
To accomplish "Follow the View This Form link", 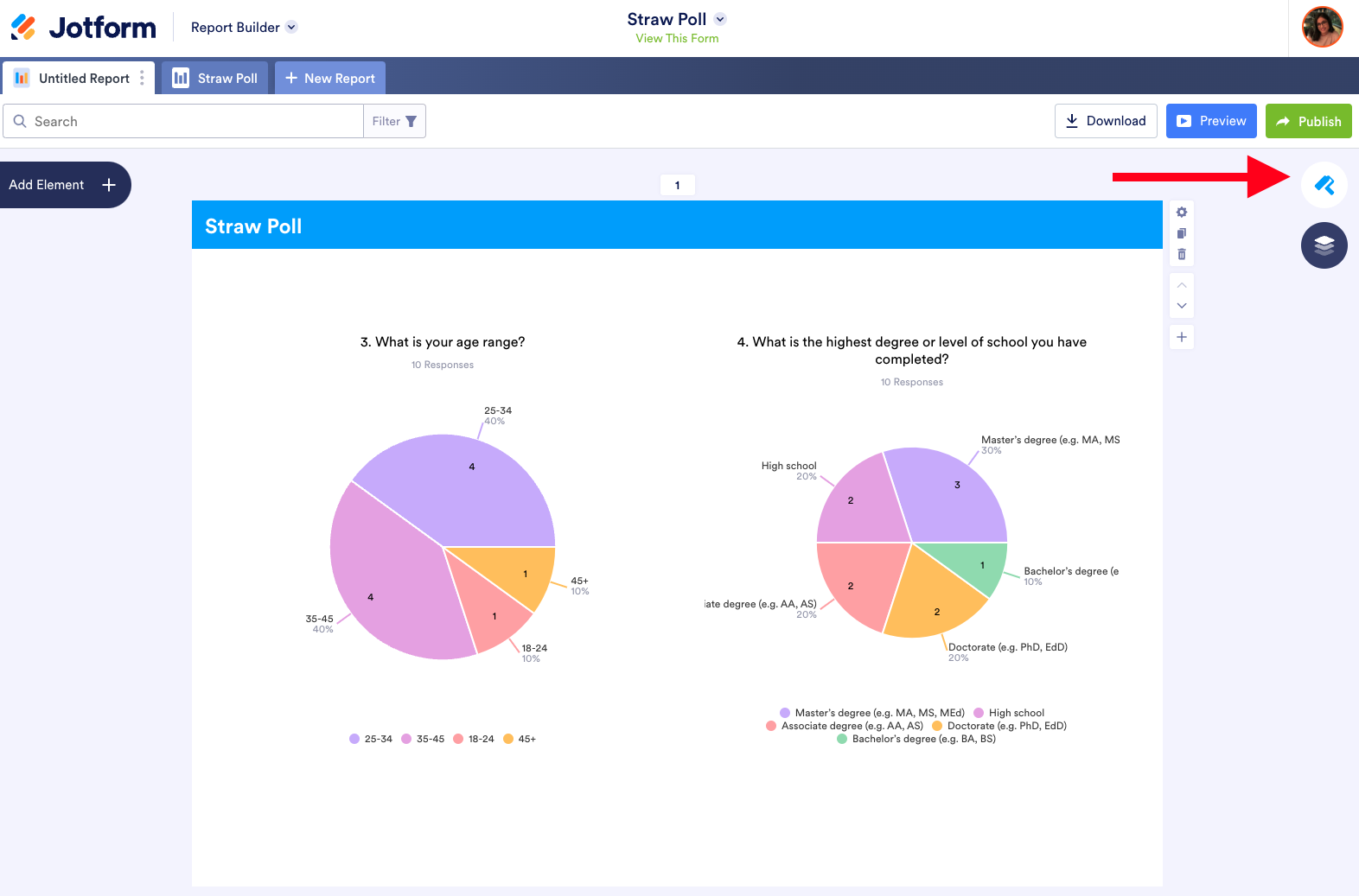I will 677,38.
